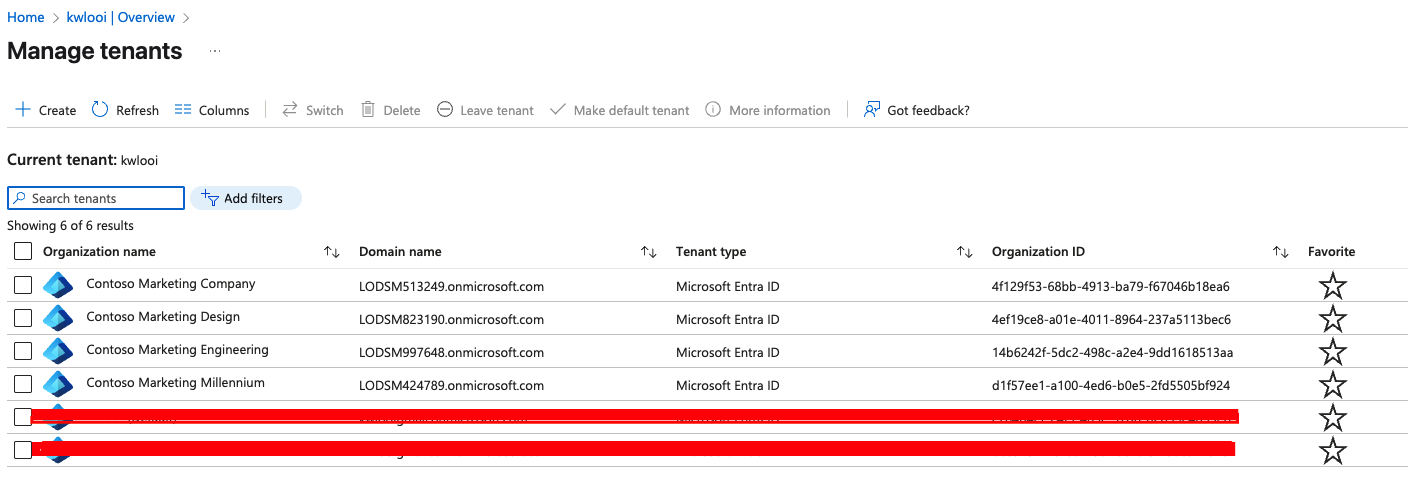Check the Contoso Marketing Company row
The height and width of the screenshot is (487, 1408).
click(23, 286)
